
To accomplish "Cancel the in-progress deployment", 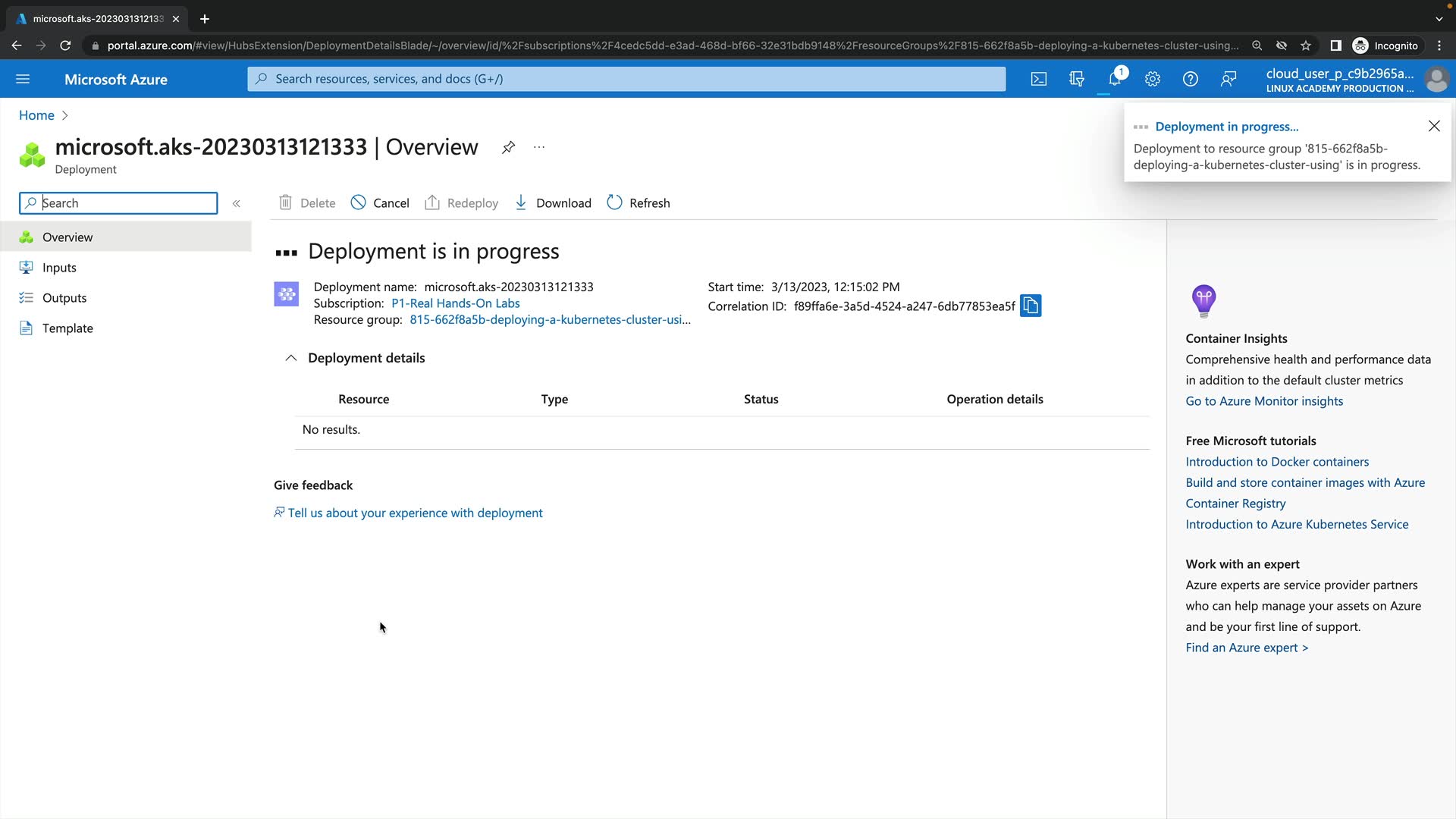I will (x=380, y=202).
